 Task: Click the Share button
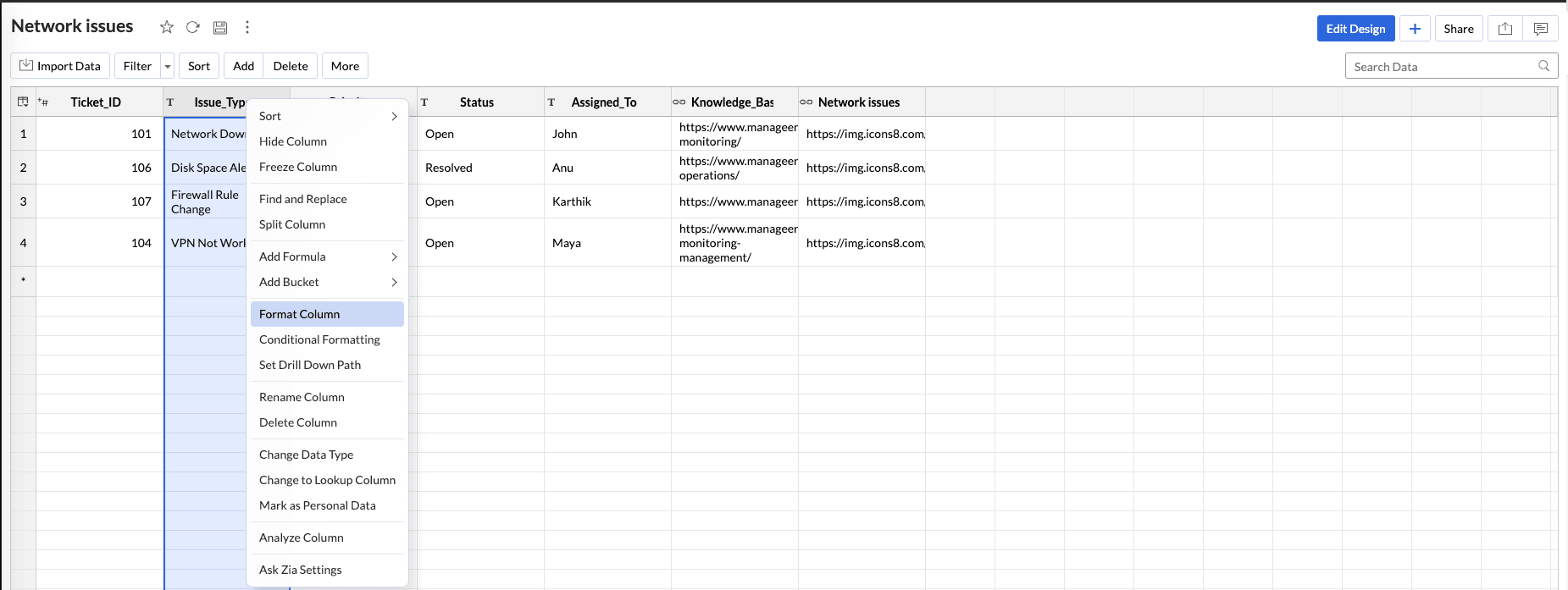click(x=1459, y=29)
